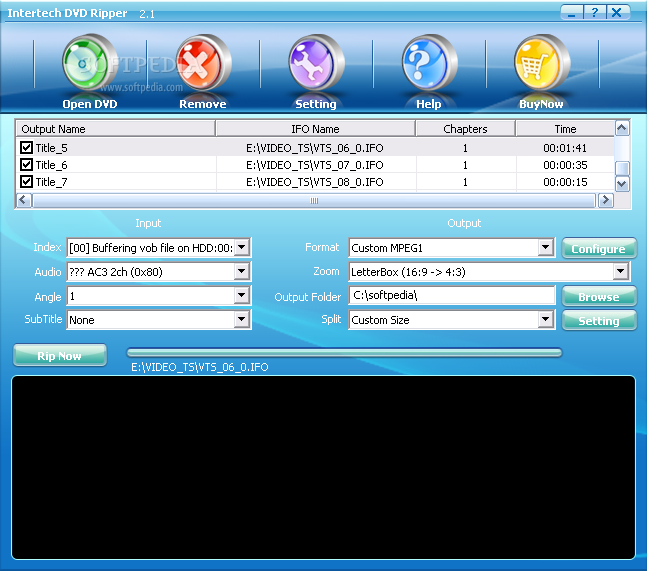Select the VTS_08_0.IFO row entry
The height and width of the screenshot is (571, 647).
315,182
